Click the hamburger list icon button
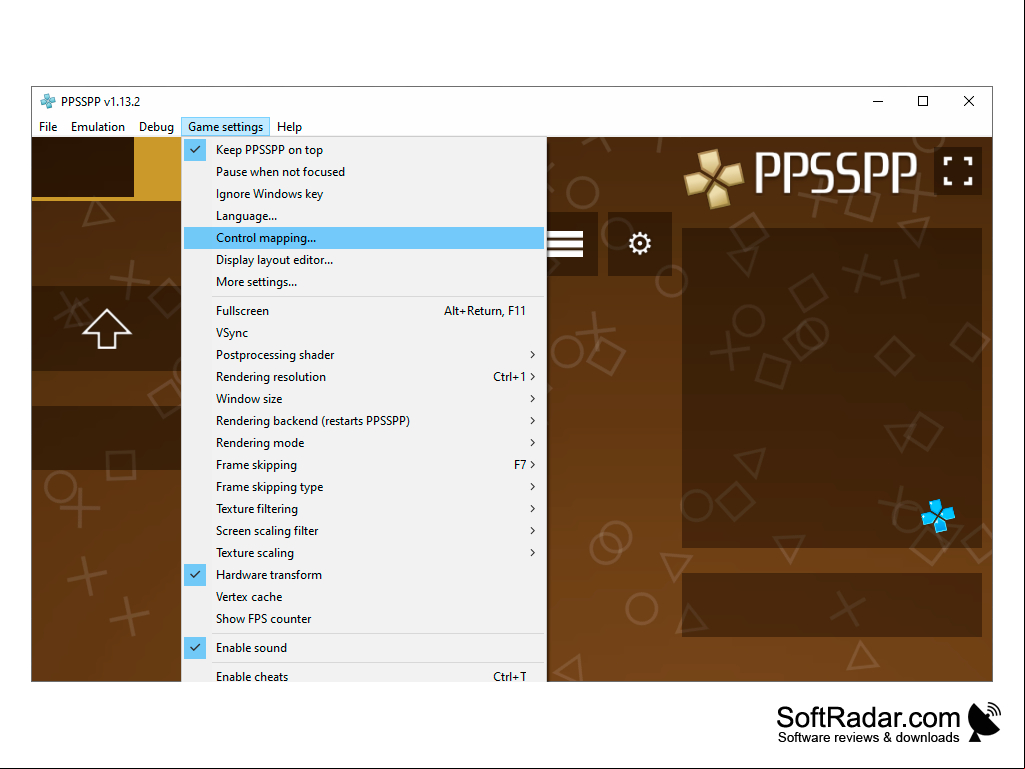Image resolution: width=1025 pixels, height=769 pixels. [x=566, y=243]
